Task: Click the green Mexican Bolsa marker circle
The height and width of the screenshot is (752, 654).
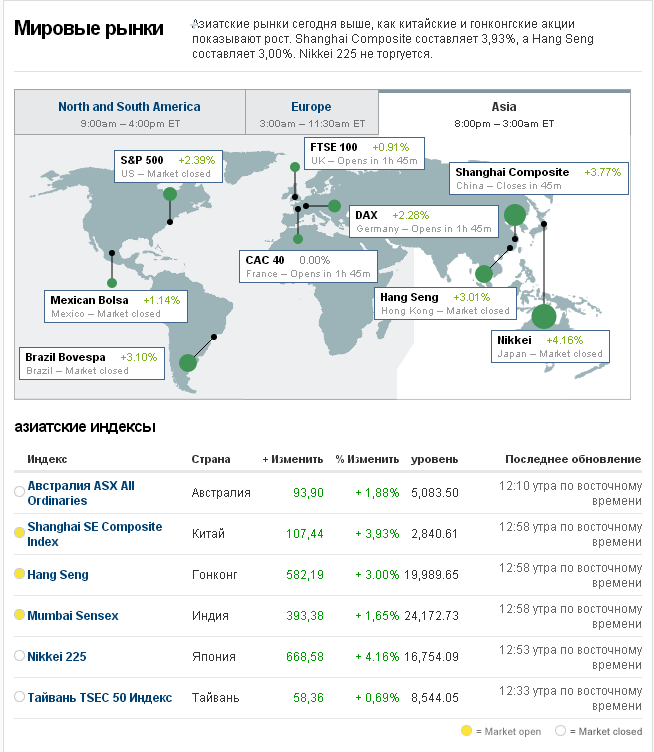Action: (112, 283)
